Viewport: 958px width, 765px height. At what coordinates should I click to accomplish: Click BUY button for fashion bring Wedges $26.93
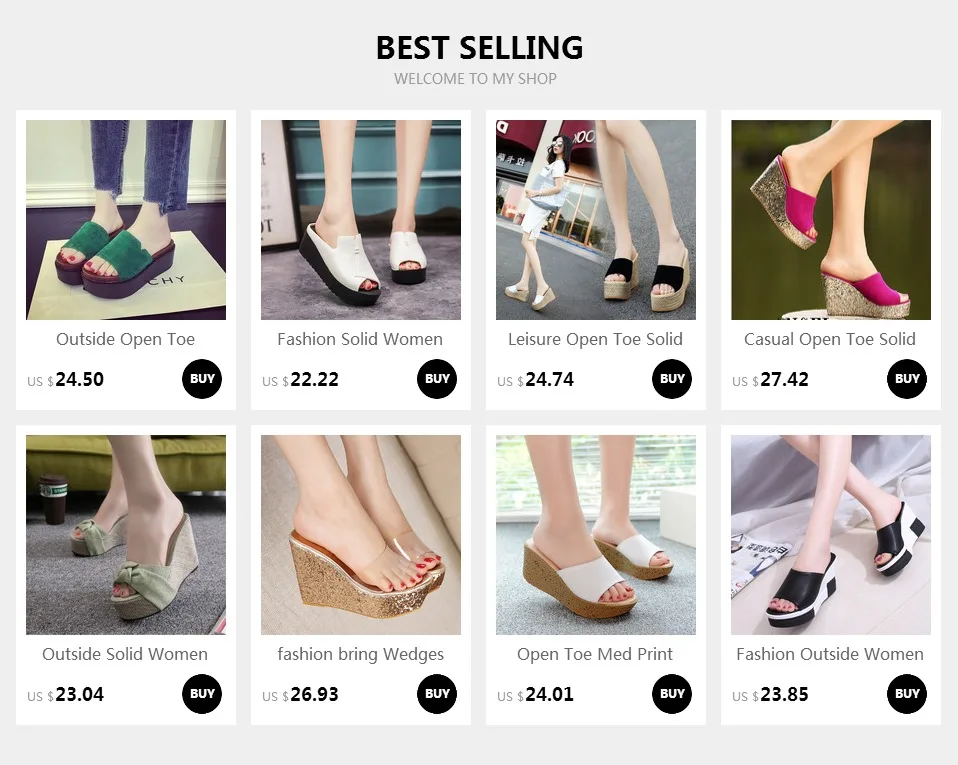pos(437,694)
